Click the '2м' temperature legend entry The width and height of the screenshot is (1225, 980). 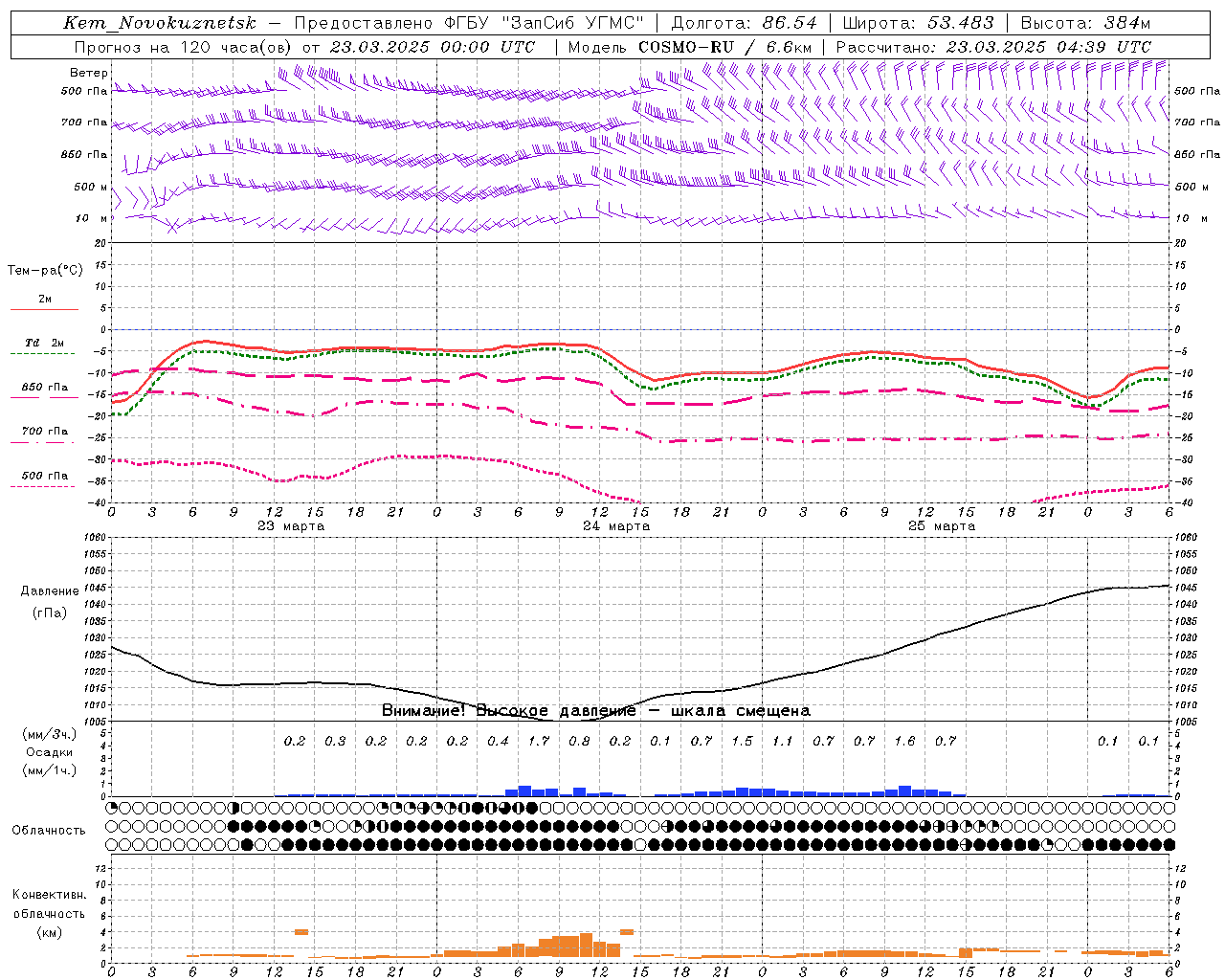pos(45,300)
